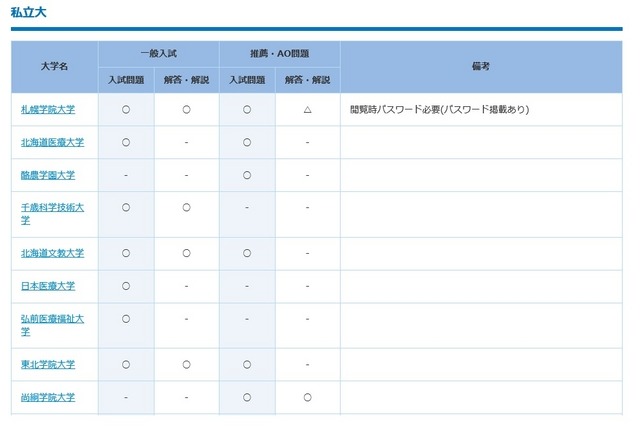Visit the 千歳科学技術大学 link
The image size is (640, 427).
pyautogui.click(x=52, y=214)
